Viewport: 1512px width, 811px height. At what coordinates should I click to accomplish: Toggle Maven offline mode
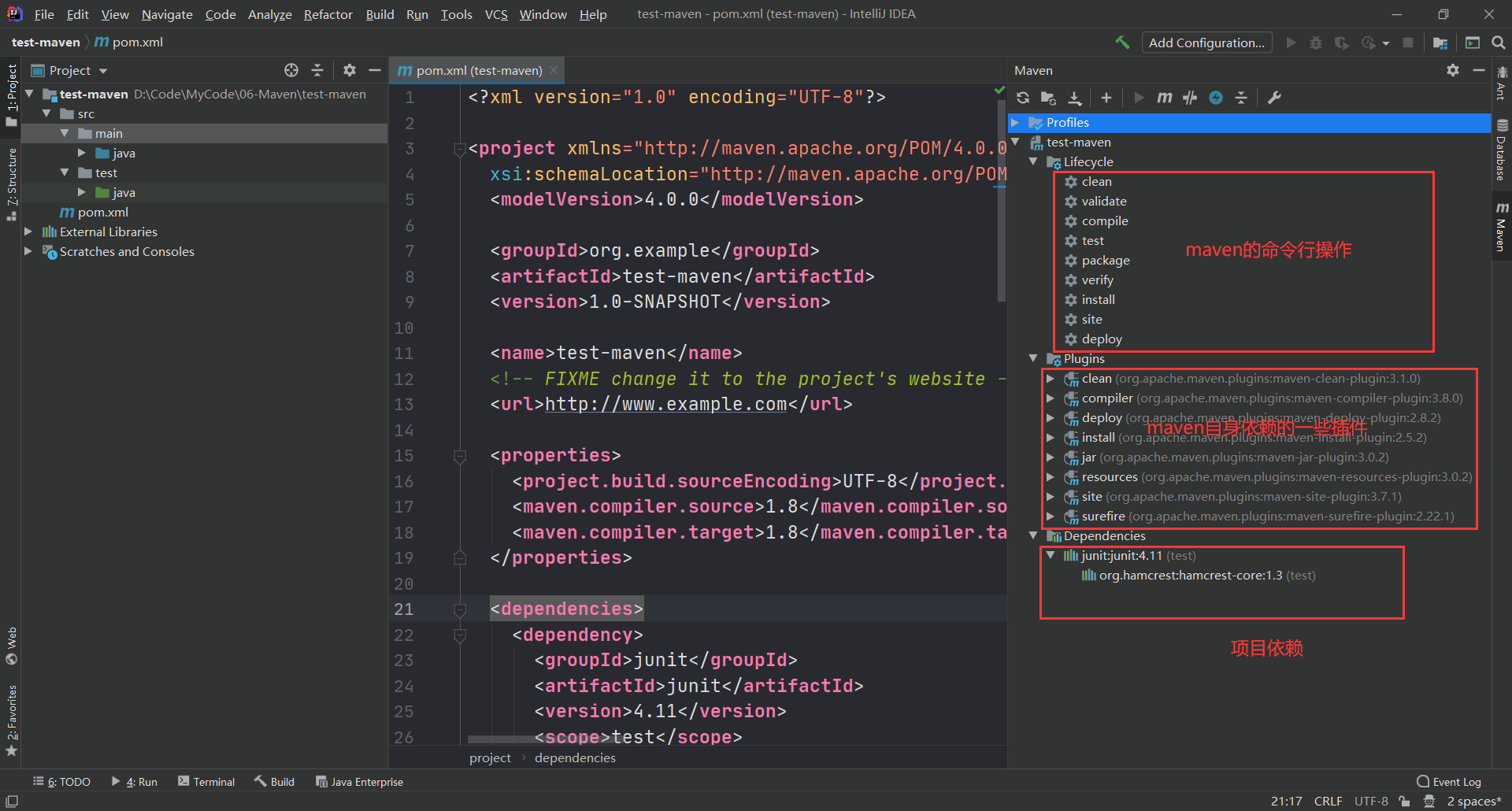[1190, 98]
